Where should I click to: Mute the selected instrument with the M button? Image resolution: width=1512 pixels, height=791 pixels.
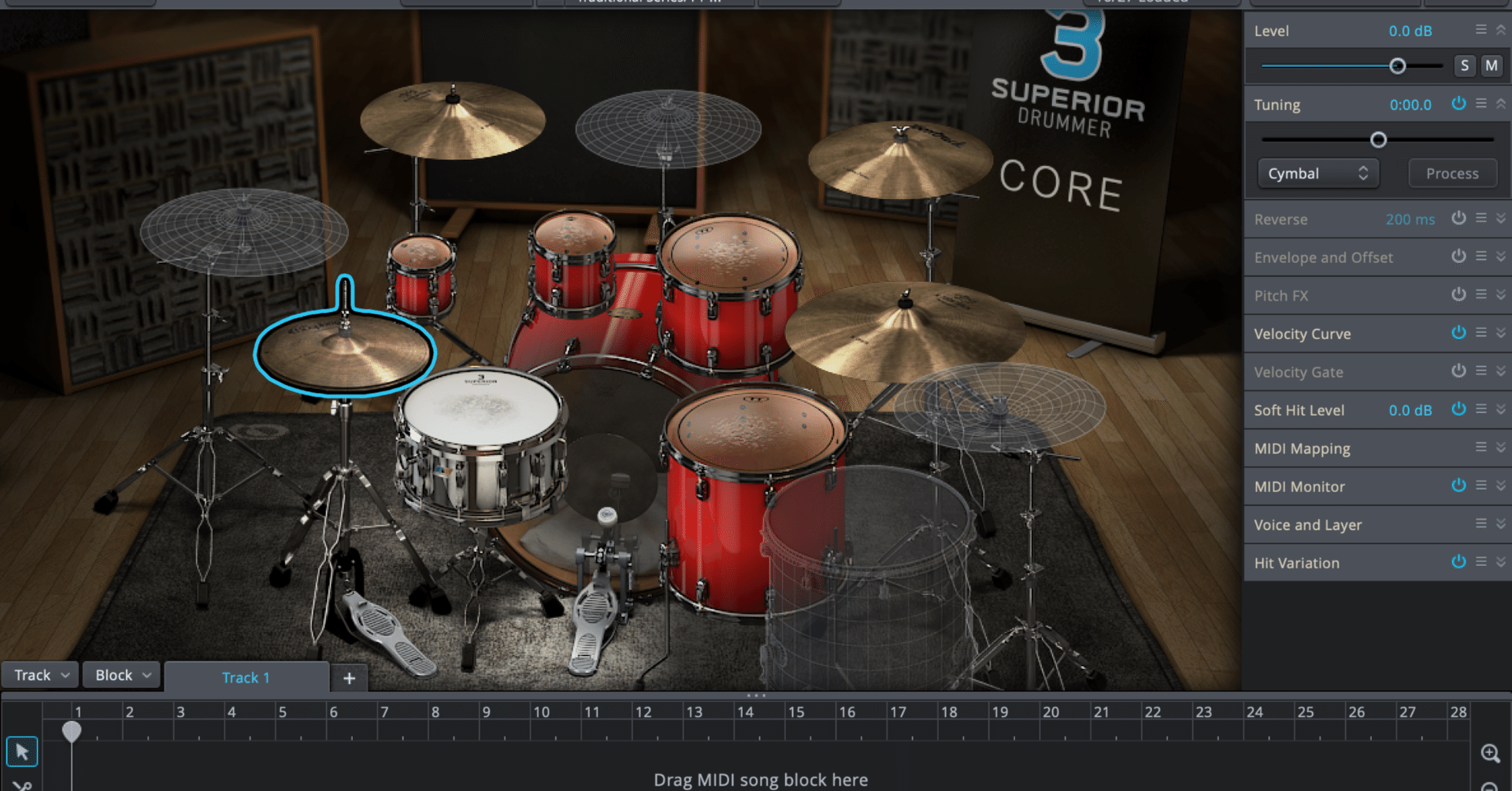1491,66
